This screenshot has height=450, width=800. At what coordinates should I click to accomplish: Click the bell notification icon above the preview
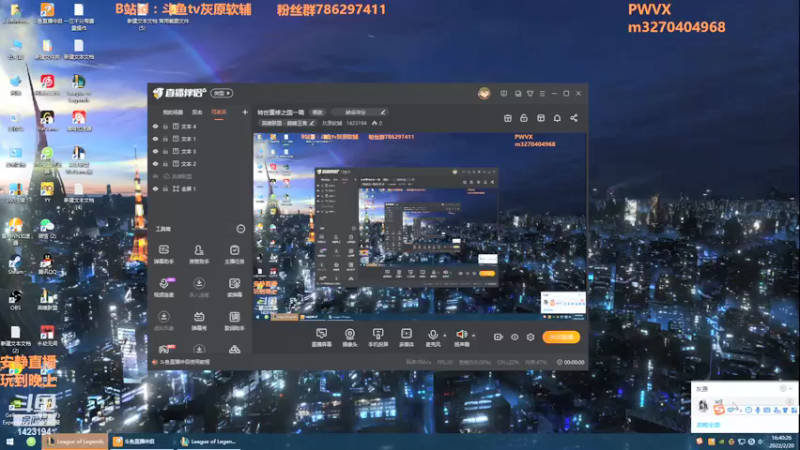557,118
